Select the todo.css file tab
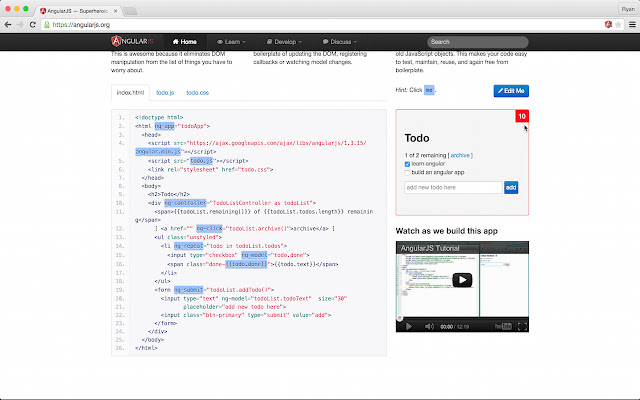The height and width of the screenshot is (400, 640). [x=197, y=93]
